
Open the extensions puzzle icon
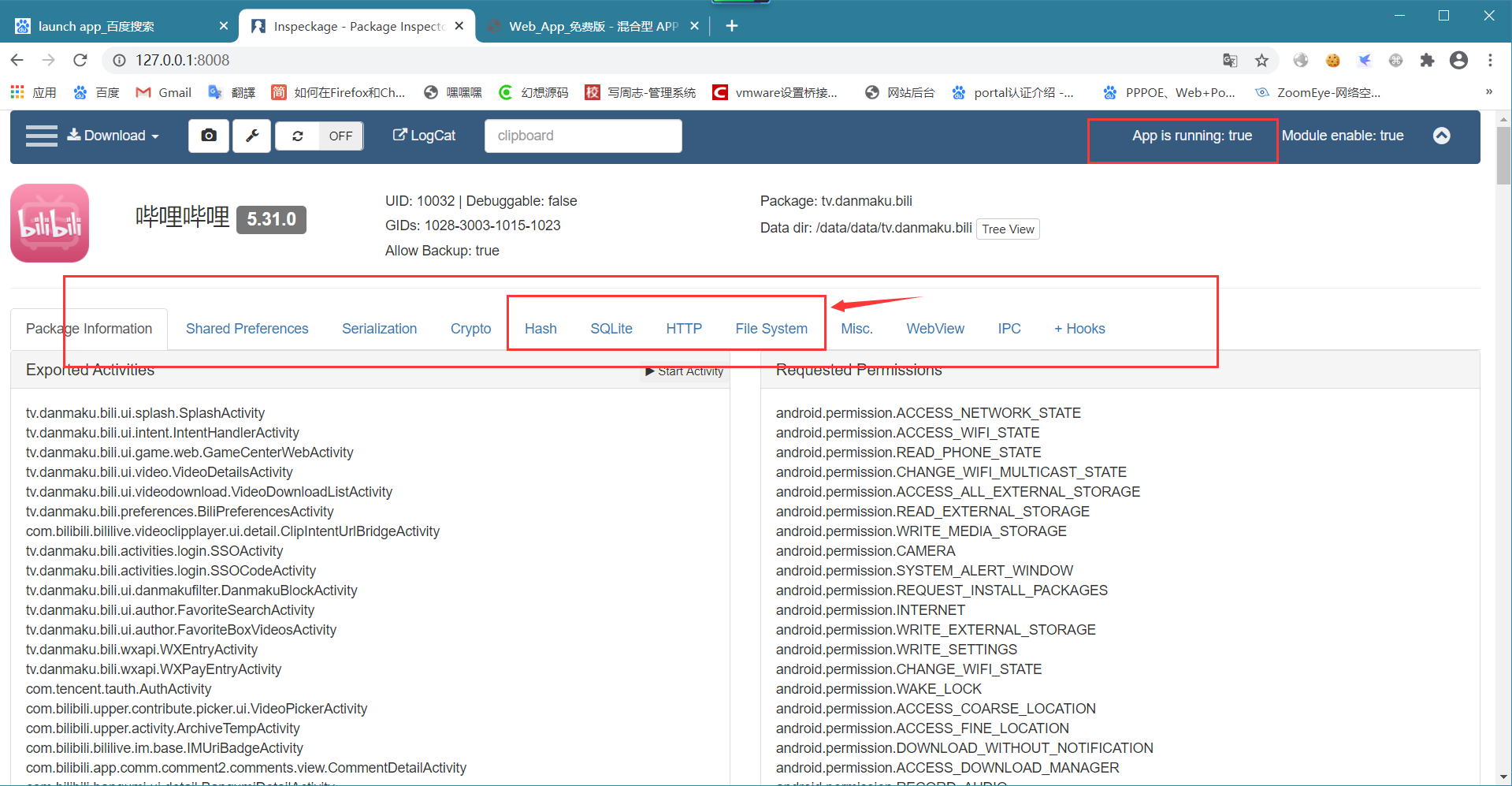pyautogui.click(x=1427, y=60)
